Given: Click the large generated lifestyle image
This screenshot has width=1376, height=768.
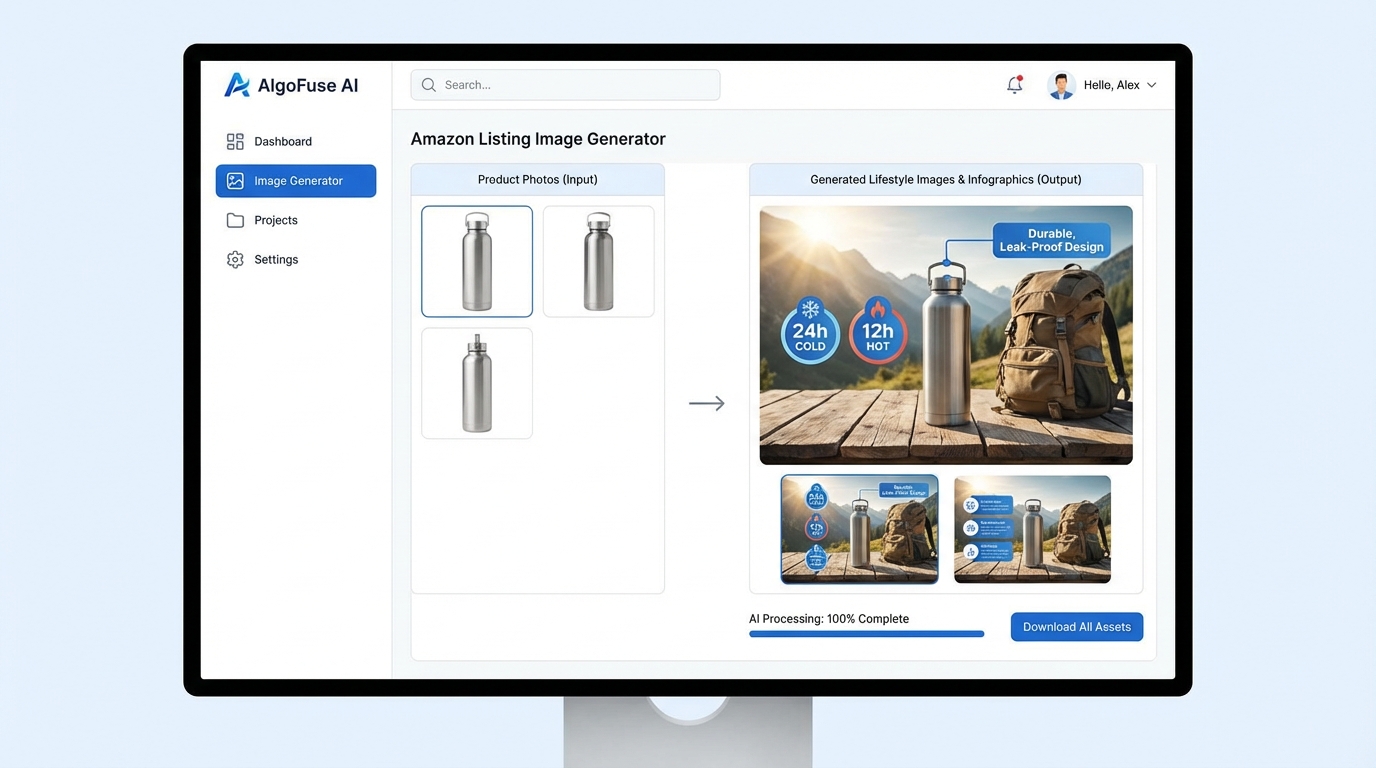Looking at the screenshot, I should 946,334.
